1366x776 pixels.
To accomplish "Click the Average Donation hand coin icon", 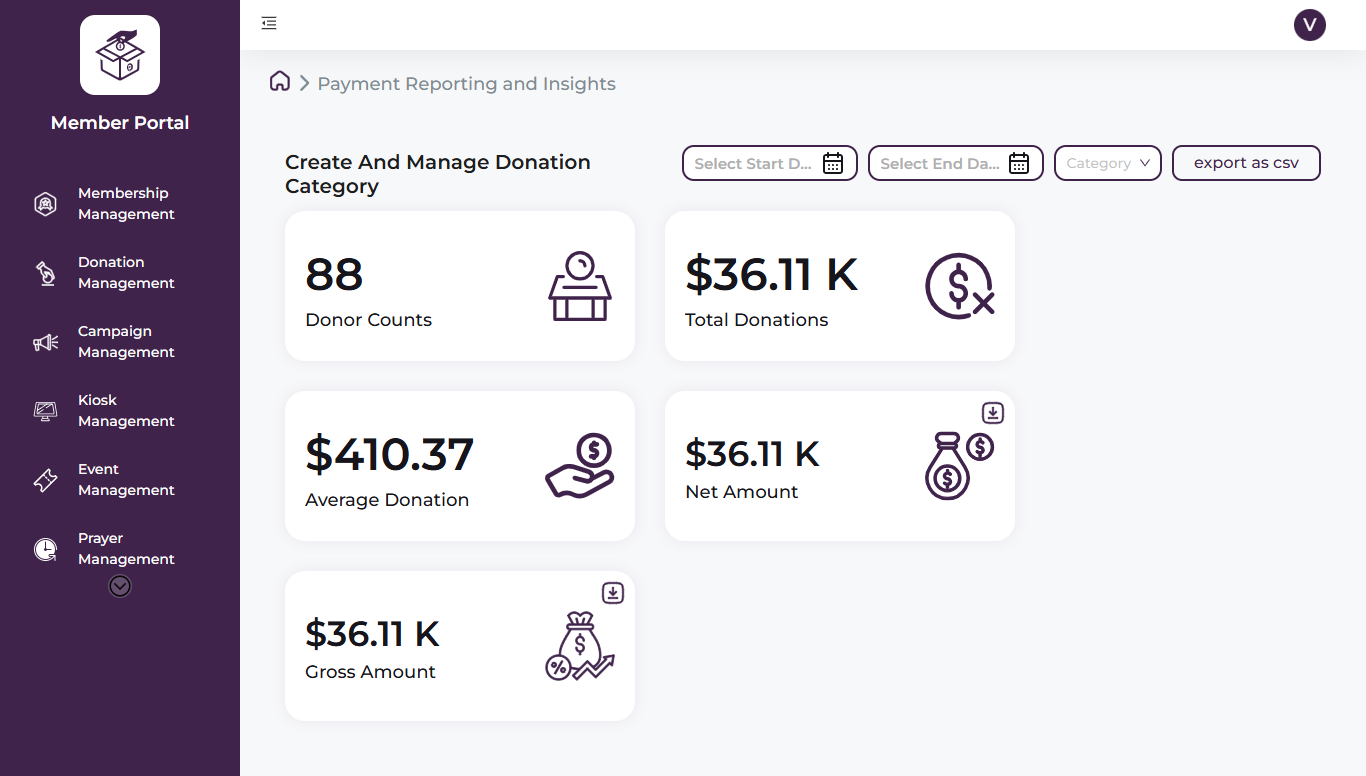I will point(580,466).
